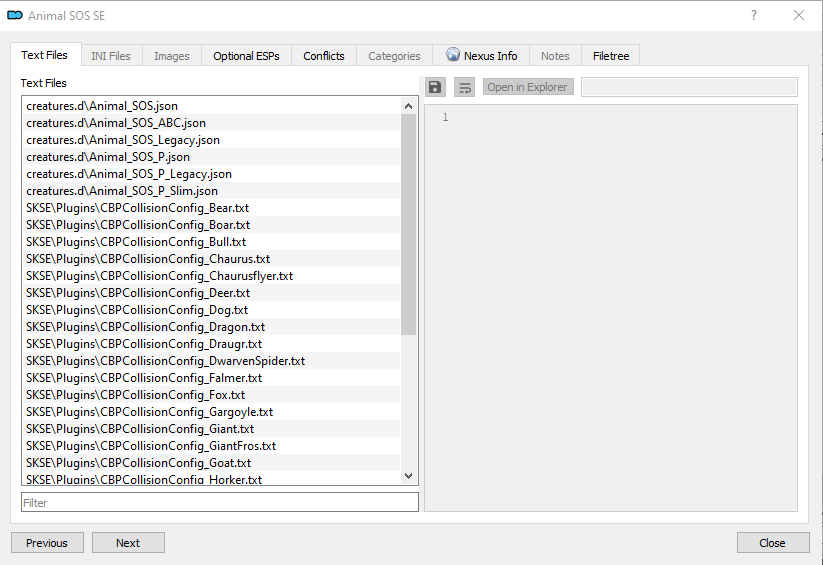Click the save file icon
Screen dimensions: 823x565
pos(435,87)
